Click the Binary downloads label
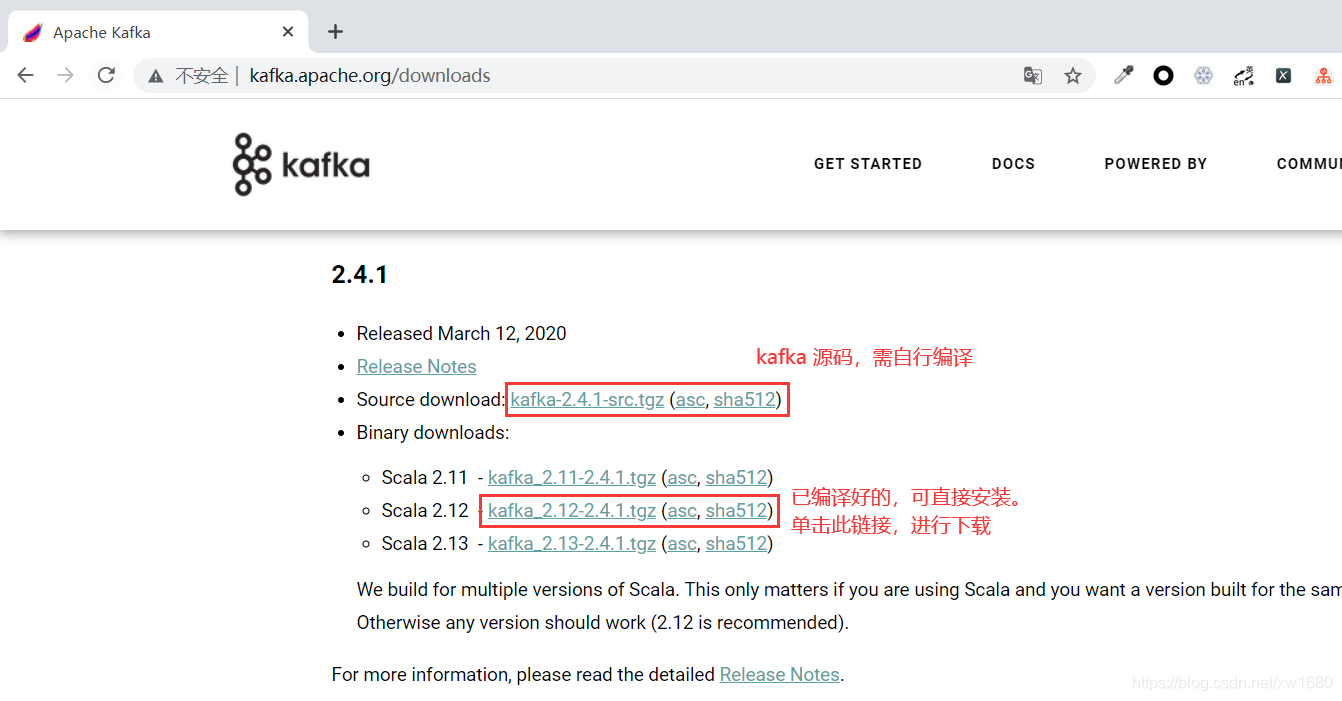The height and width of the screenshot is (701, 1342). (433, 432)
